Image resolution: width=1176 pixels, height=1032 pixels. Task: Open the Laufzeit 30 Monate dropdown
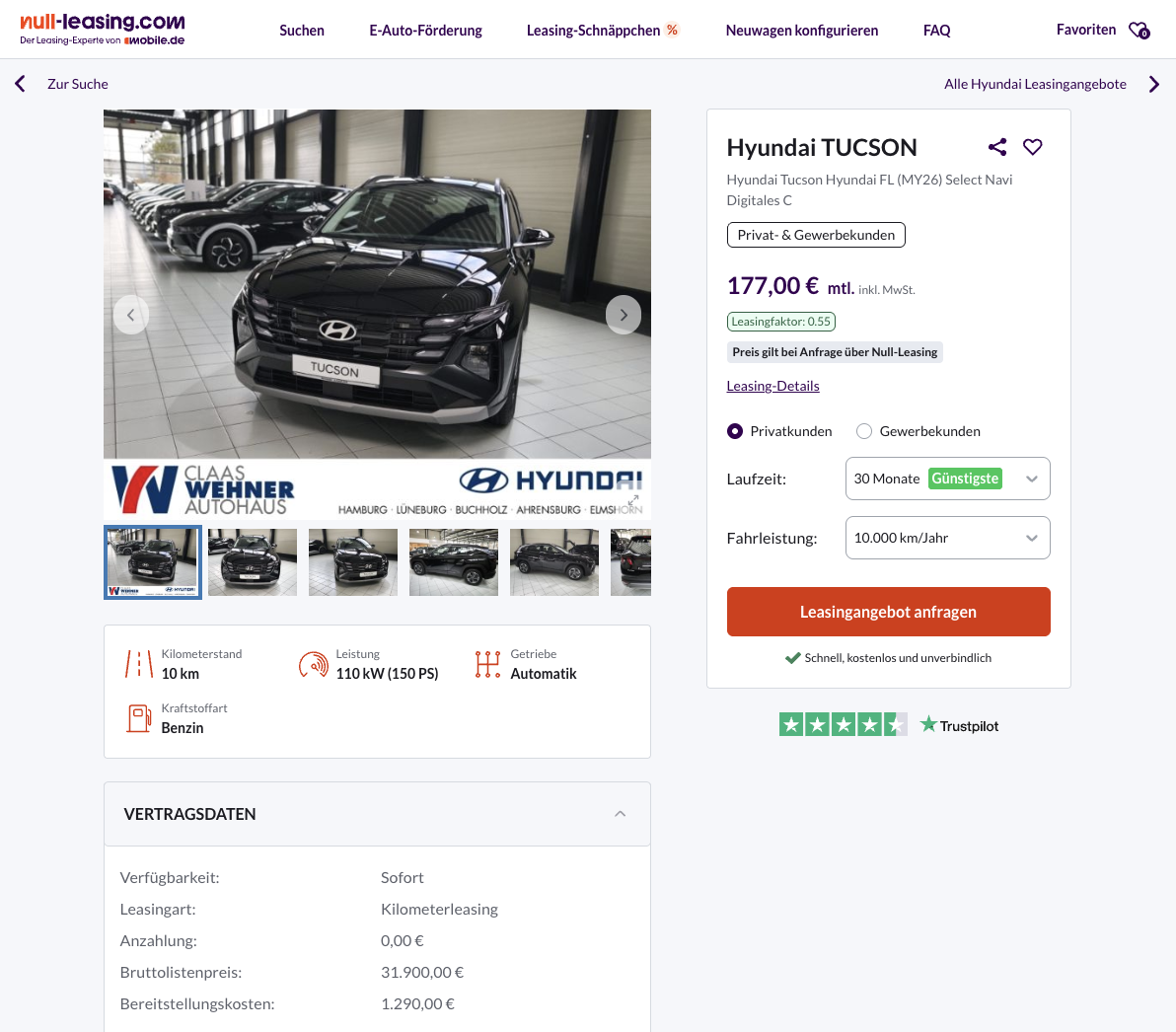click(x=947, y=479)
